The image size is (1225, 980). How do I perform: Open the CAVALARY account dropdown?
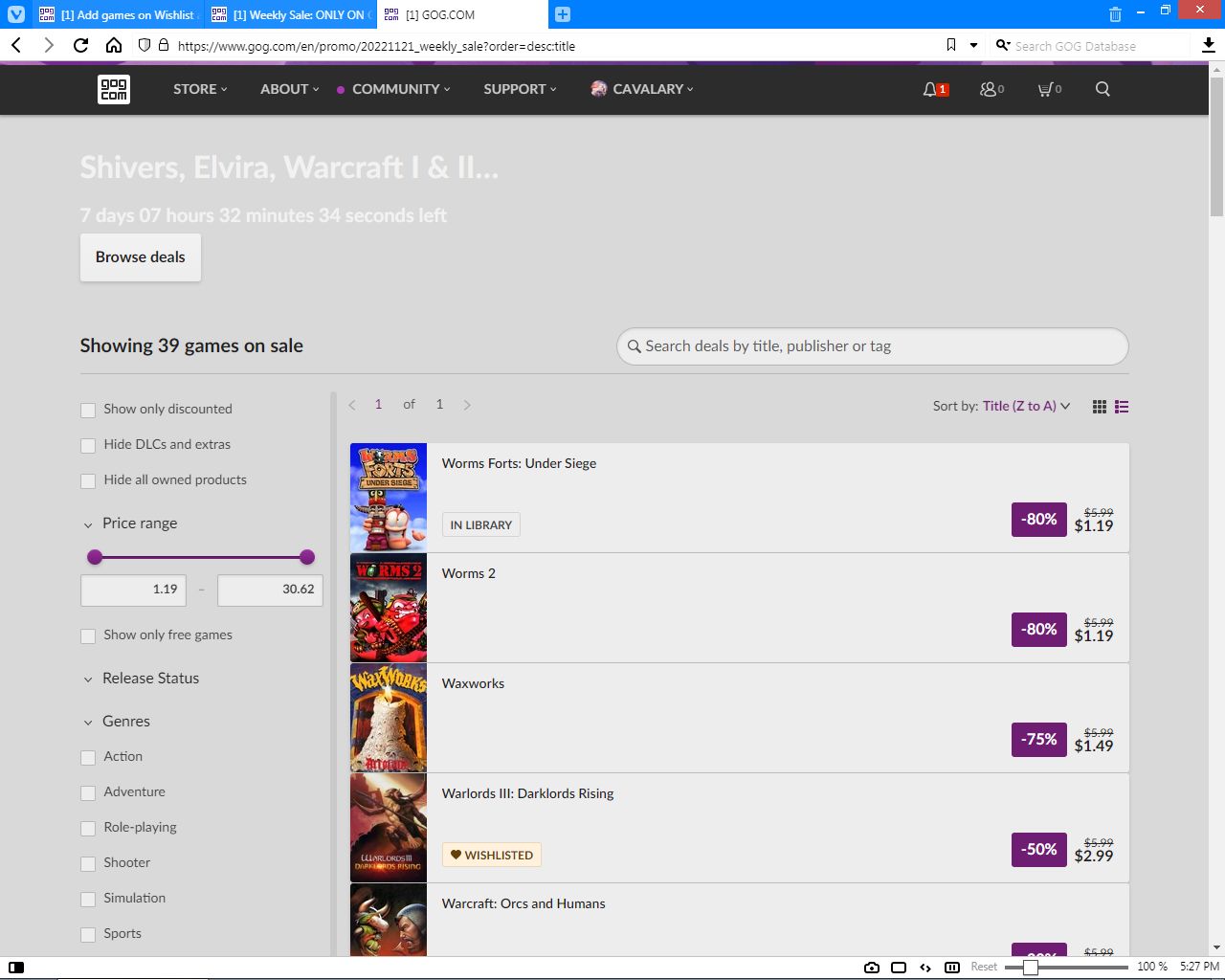coord(653,89)
